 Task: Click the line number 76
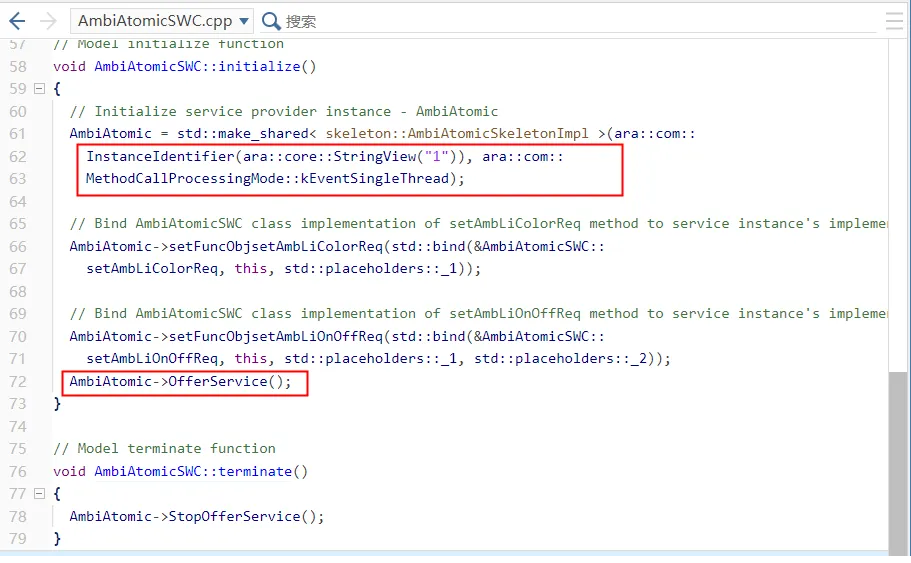point(18,472)
